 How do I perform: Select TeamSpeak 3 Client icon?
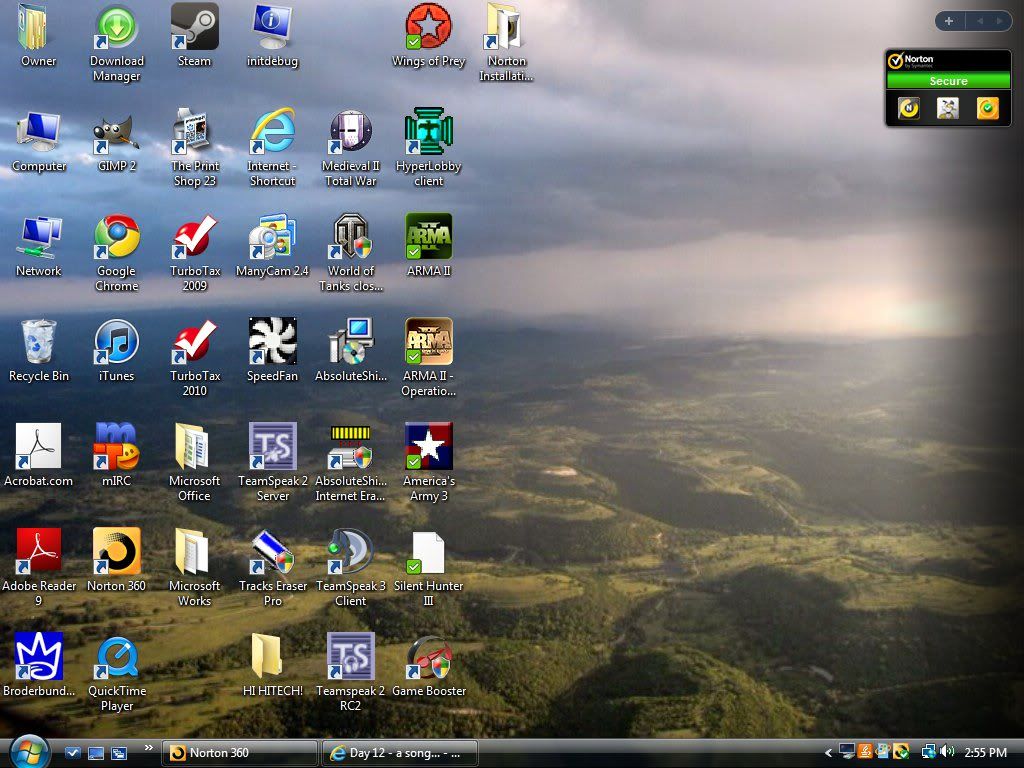point(350,551)
